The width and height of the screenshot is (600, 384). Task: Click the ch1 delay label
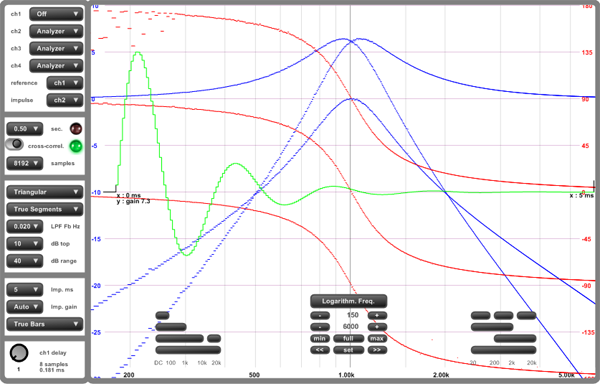coord(53,353)
